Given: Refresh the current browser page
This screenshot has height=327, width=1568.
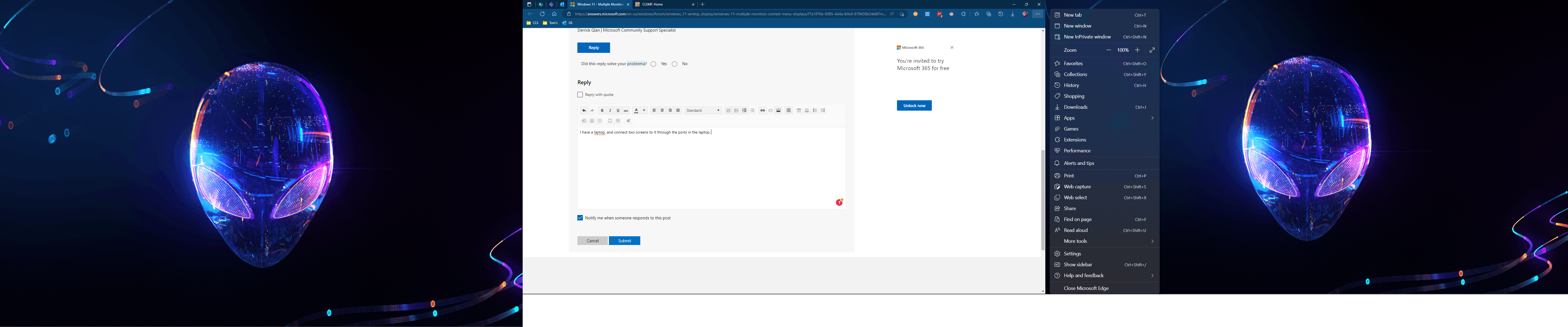Looking at the screenshot, I should 542,14.
